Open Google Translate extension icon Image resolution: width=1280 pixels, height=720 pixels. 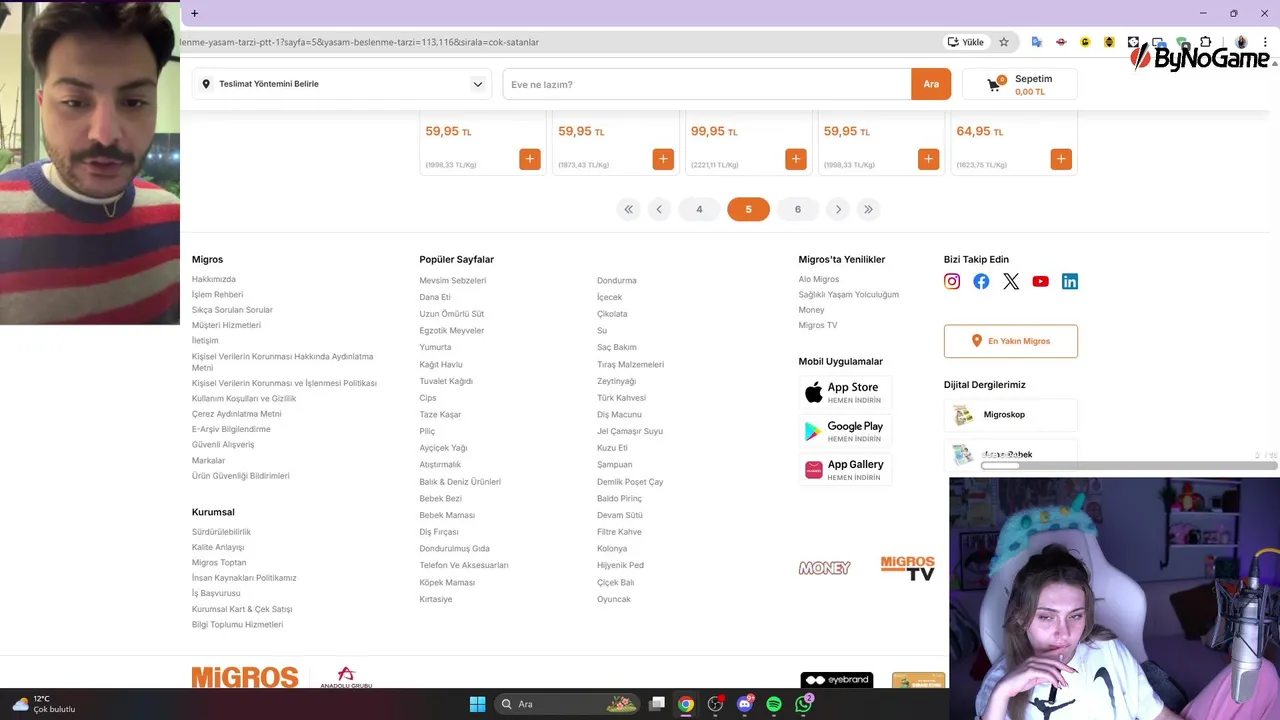pyautogui.click(x=1037, y=42)
